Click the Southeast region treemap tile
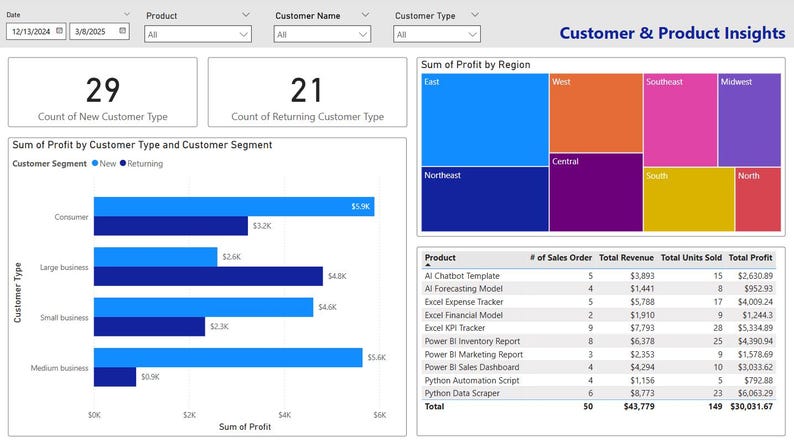The height and width of the screenshot is (442, 794). coord(680,120)
